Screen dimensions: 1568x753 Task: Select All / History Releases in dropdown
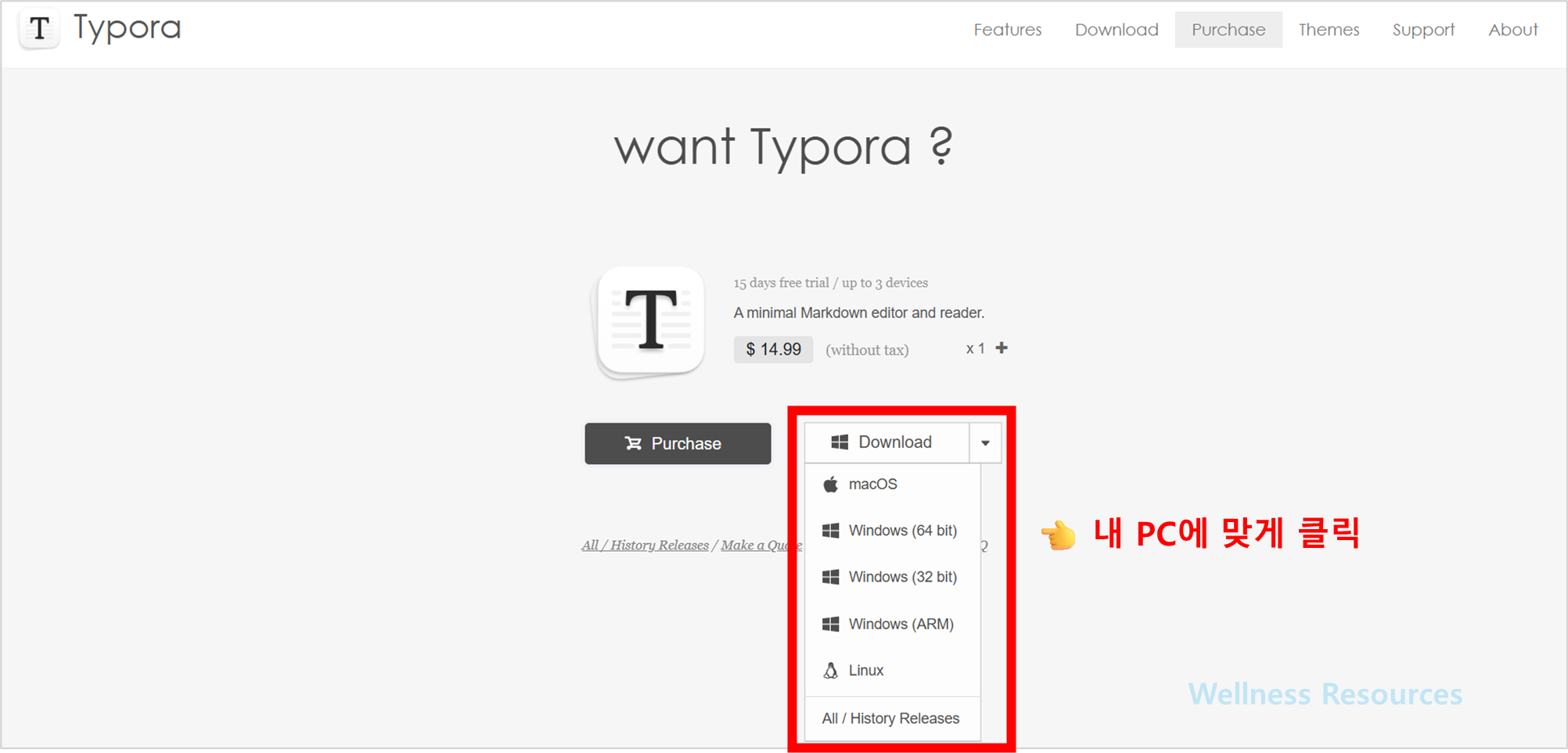892,719
